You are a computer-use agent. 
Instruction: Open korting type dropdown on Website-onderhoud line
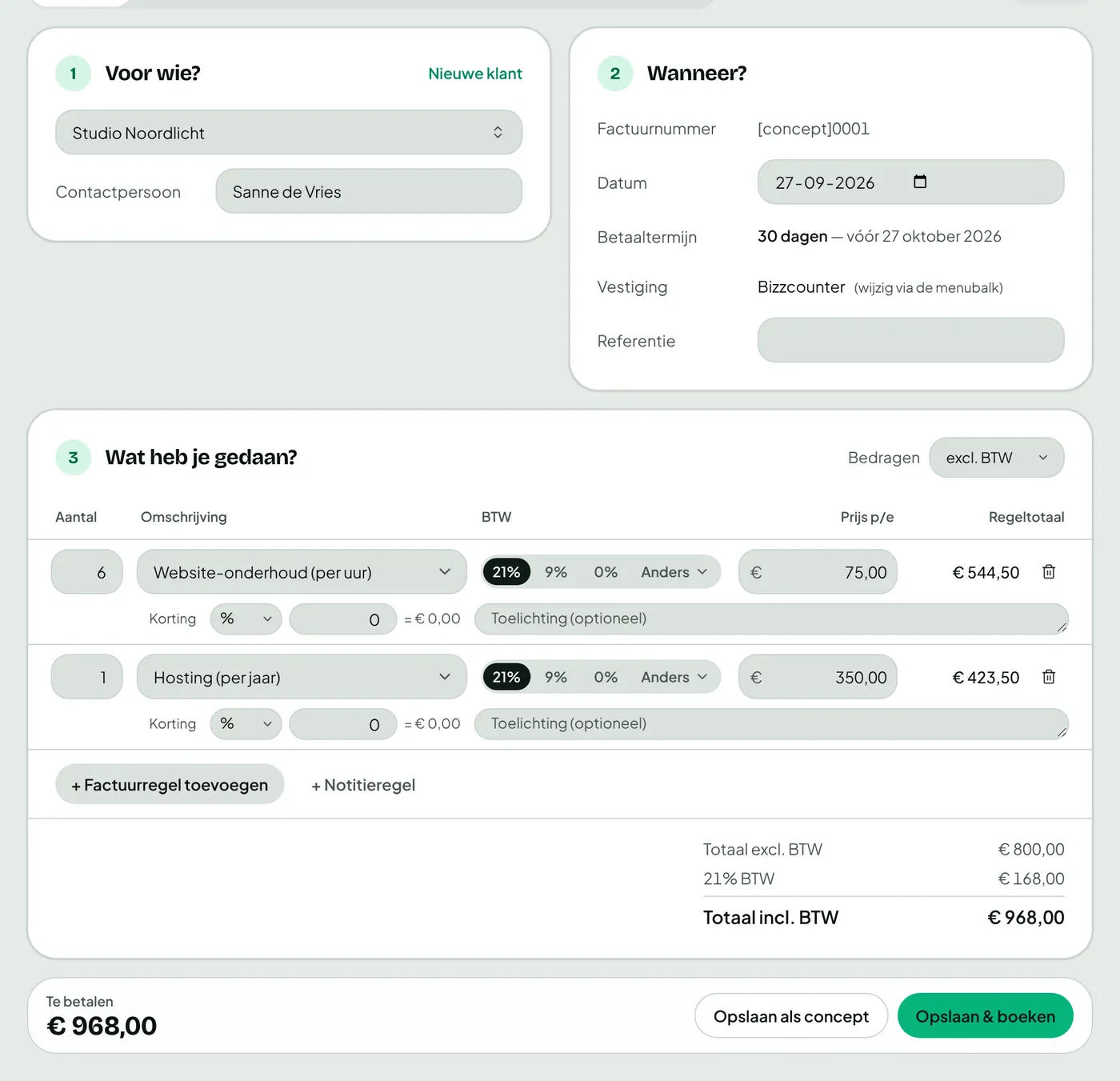pyautogui.click(x=246, y=619)
